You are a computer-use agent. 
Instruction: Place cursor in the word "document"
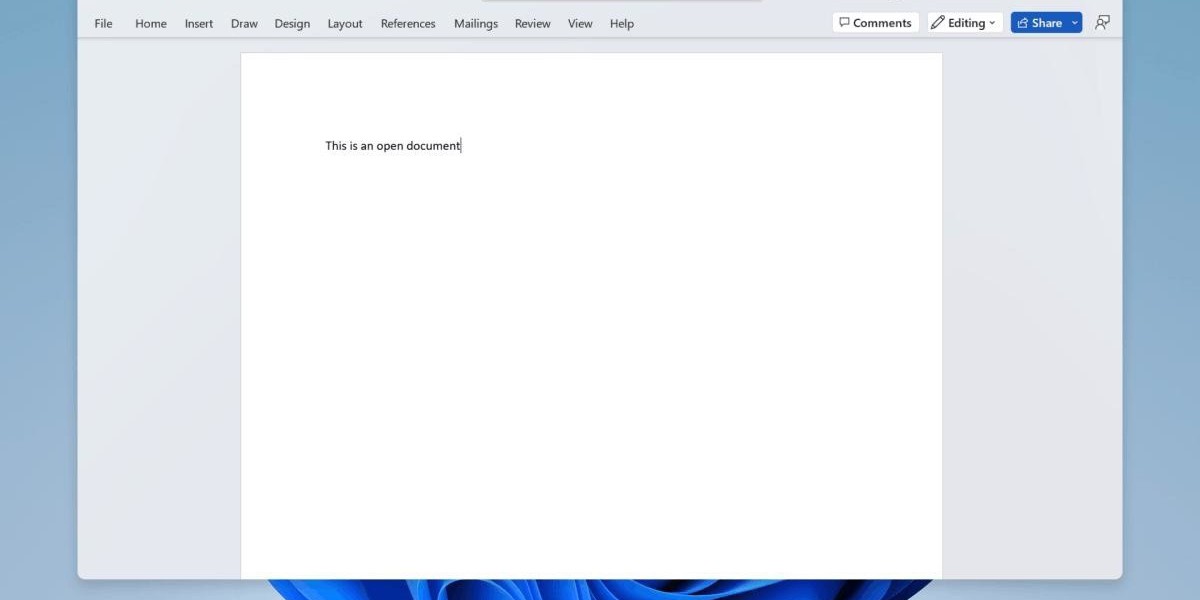[433, 146]
